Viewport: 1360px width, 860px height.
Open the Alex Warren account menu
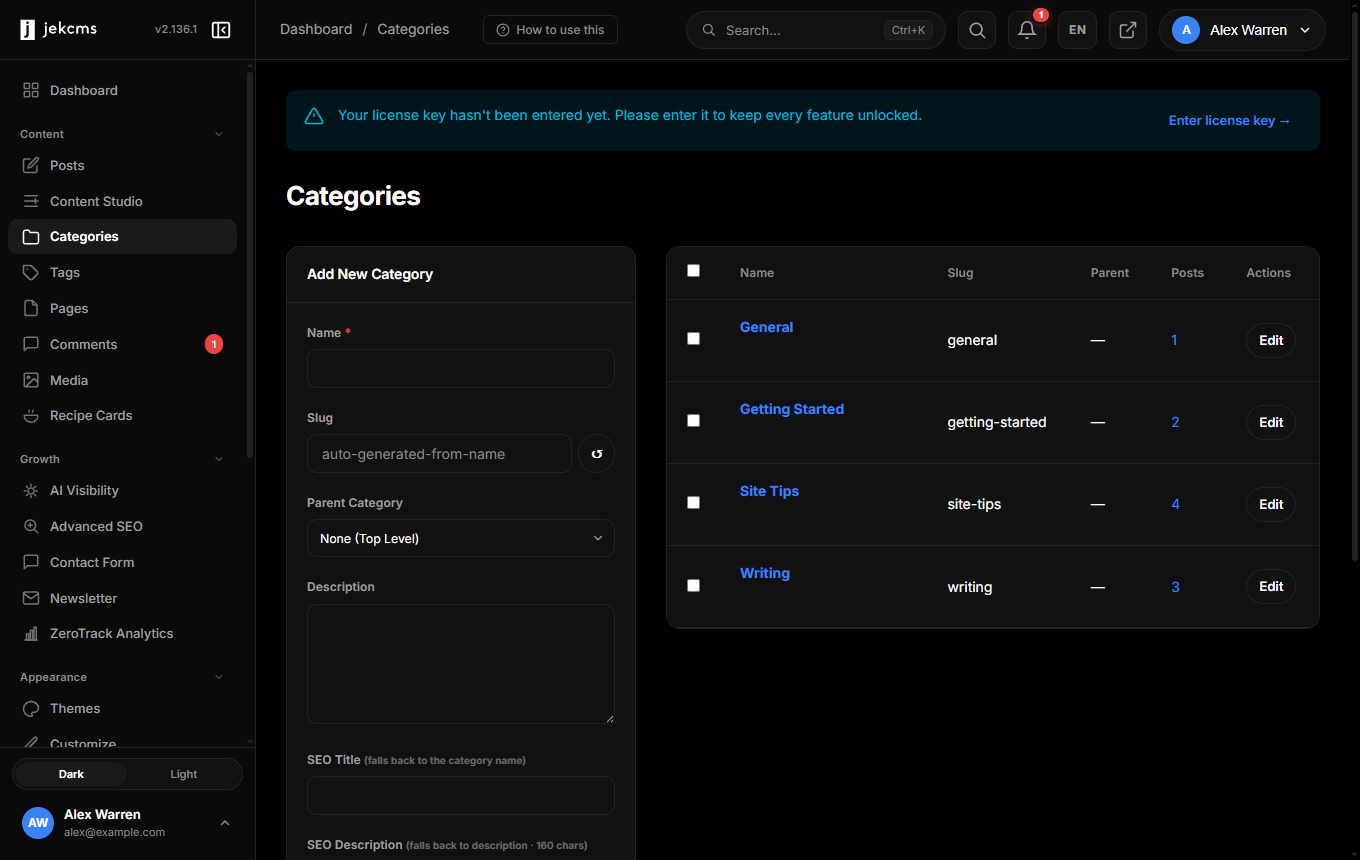[1242, 30]
